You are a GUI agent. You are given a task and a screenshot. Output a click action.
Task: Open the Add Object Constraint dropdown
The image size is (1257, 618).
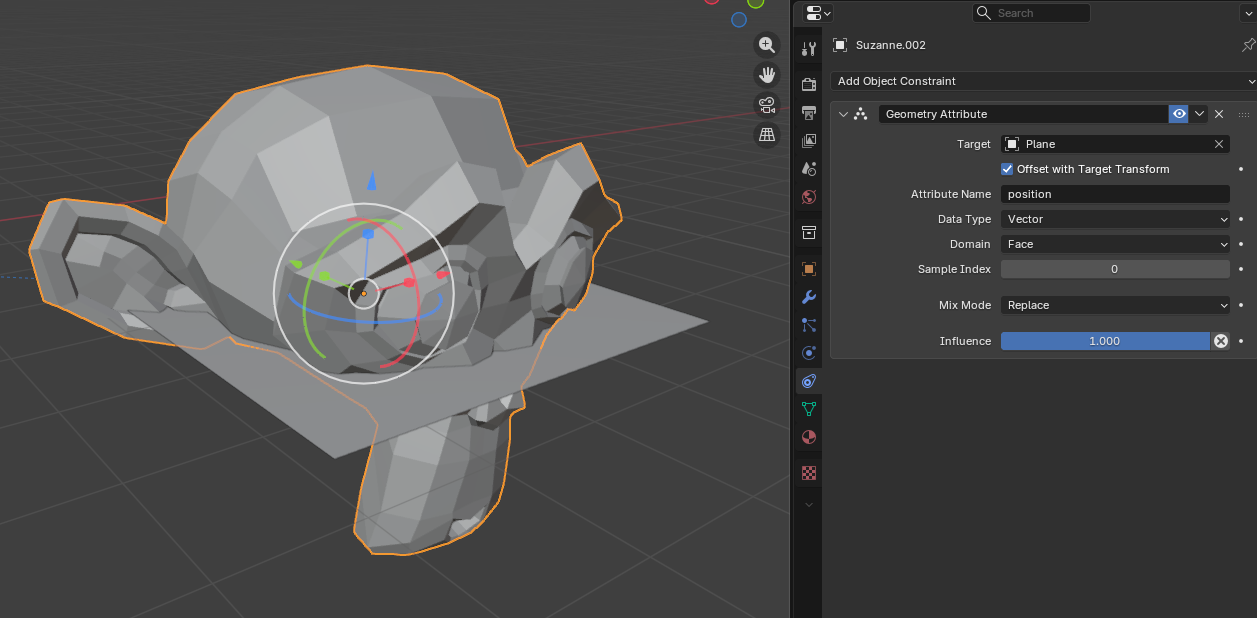point(1043,81)
